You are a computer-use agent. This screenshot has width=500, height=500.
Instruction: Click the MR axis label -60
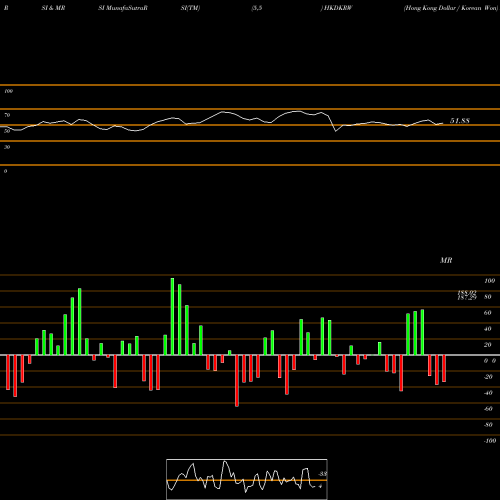pos(488,409)
